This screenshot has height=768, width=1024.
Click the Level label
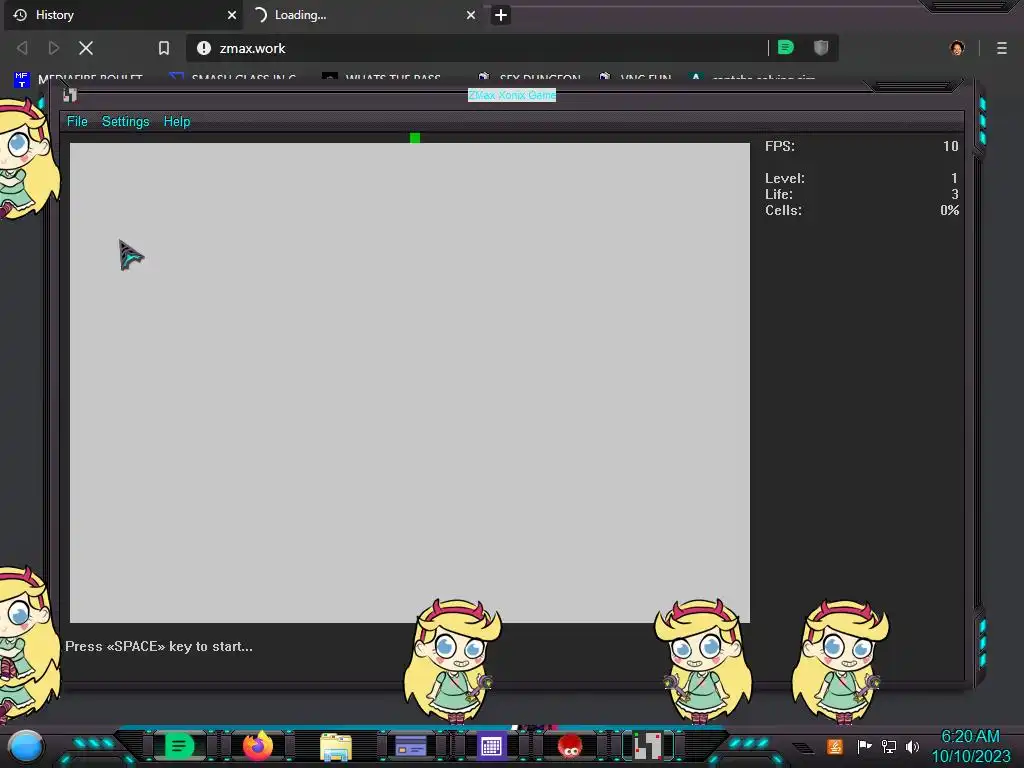(785, 178)
